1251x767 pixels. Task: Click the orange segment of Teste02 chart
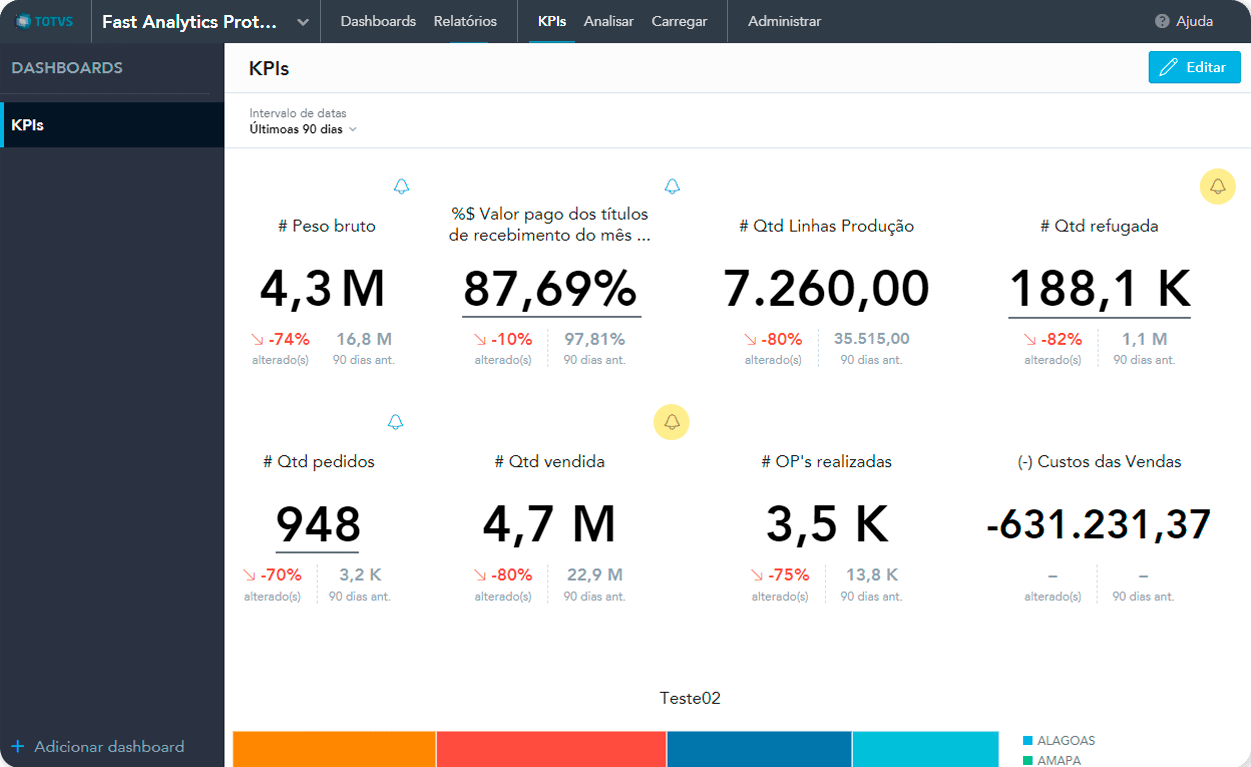(x=334, y=749)
